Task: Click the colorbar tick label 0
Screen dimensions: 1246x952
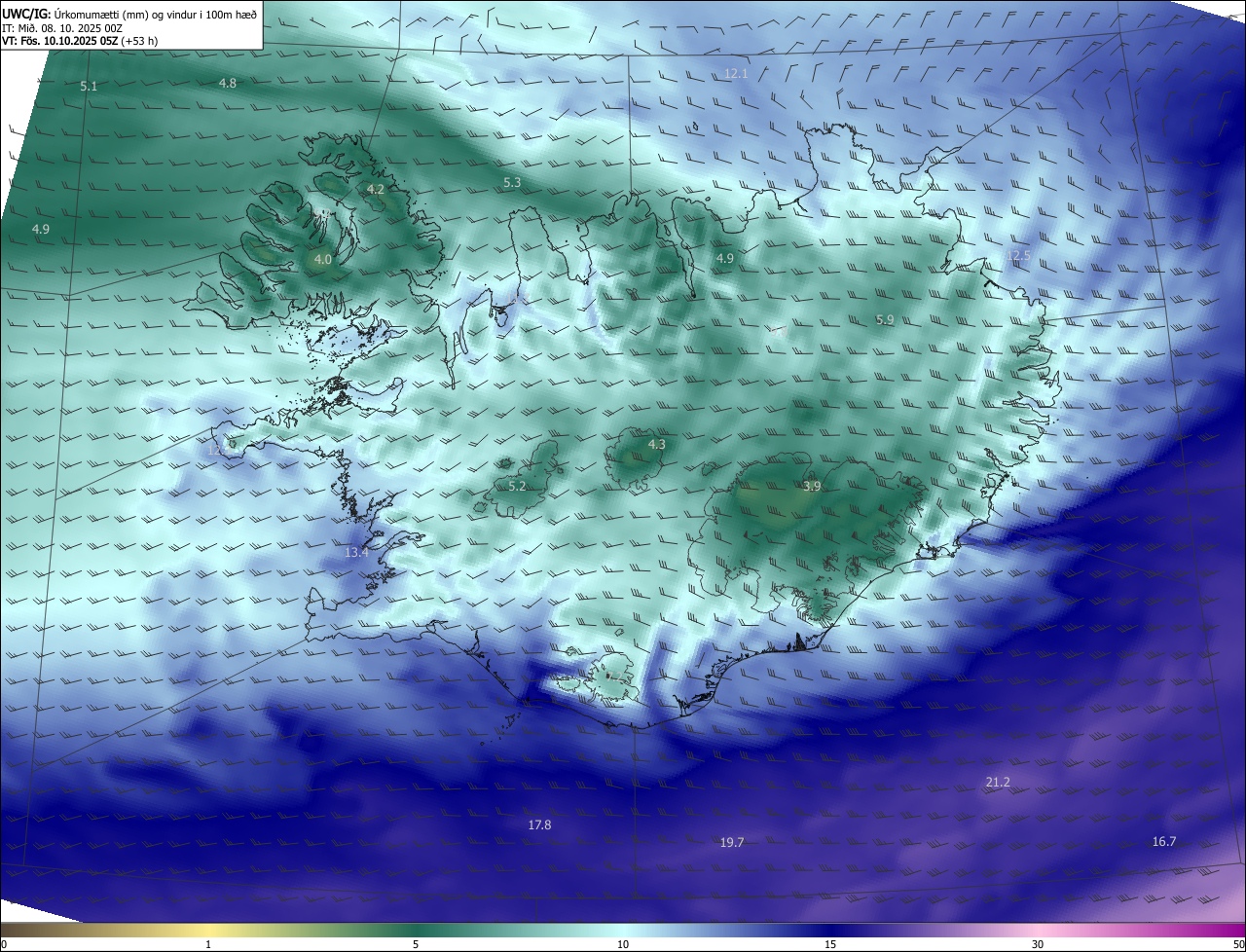Action: point(3,944)
